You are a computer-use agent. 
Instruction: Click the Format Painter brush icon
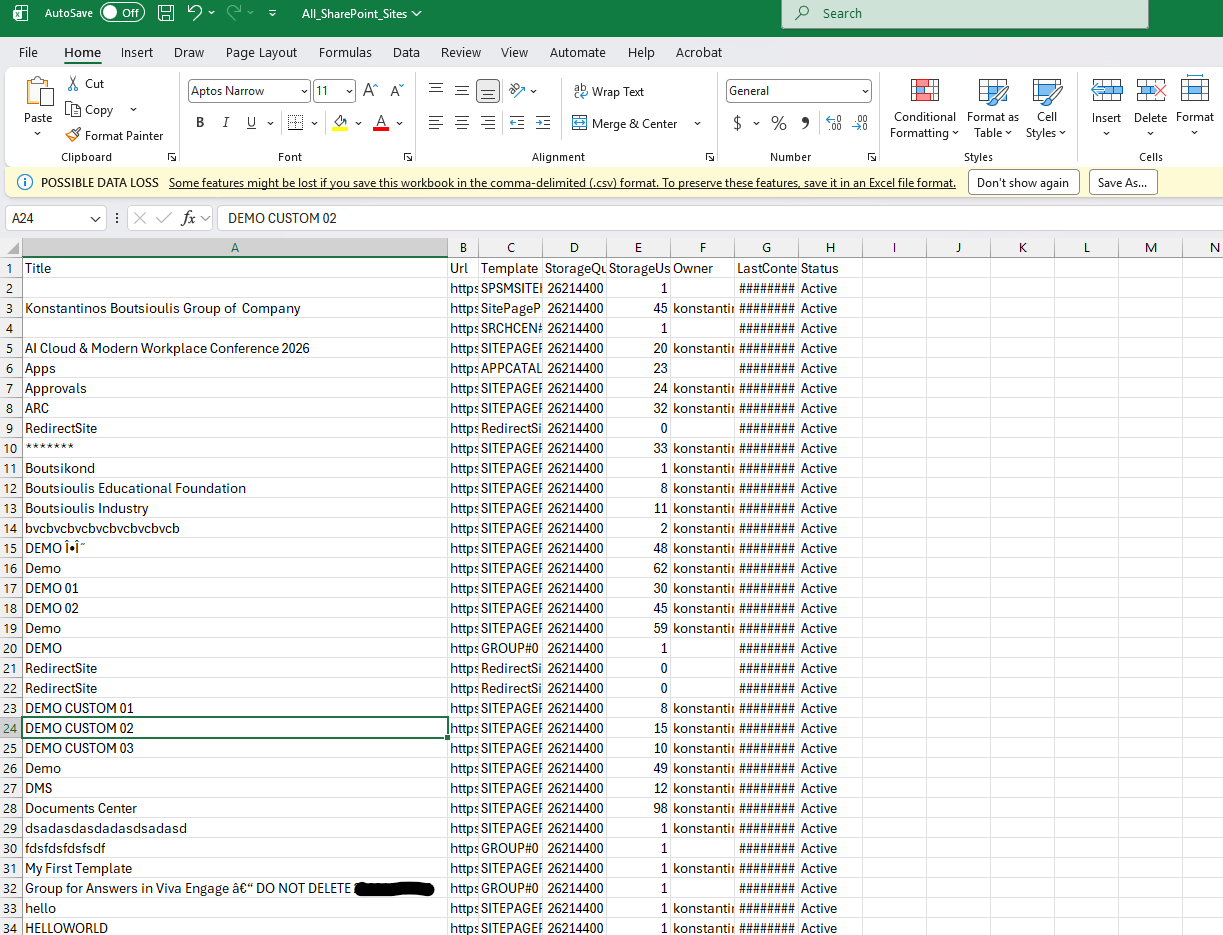click(73, 136)
